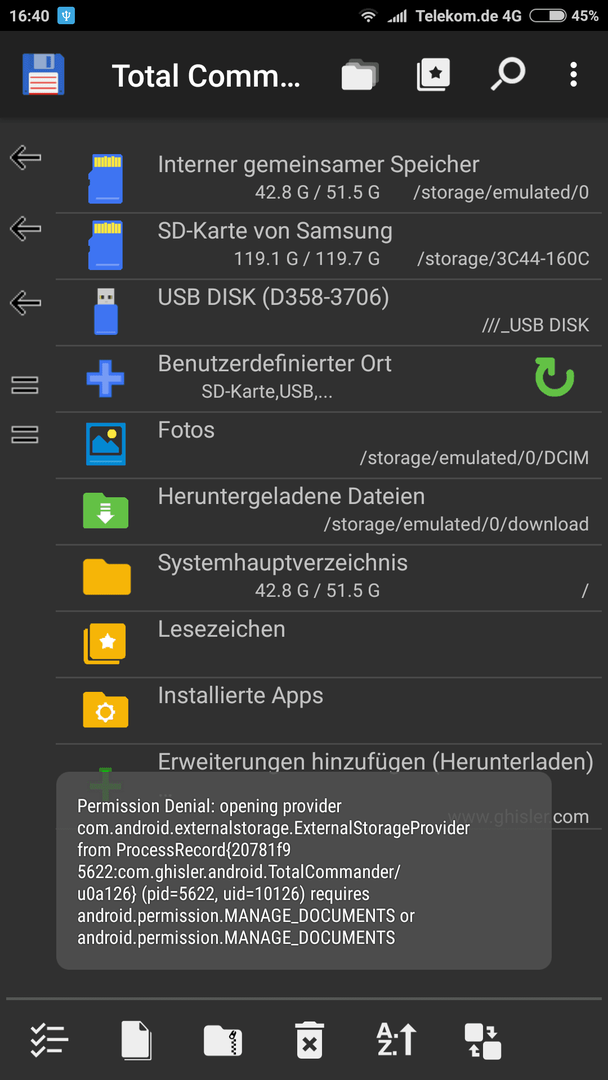Viewport: 608px width, 1080px height.
Task: Tap the zip folder icon in bottom toolbar
Action: point(223,1040)
